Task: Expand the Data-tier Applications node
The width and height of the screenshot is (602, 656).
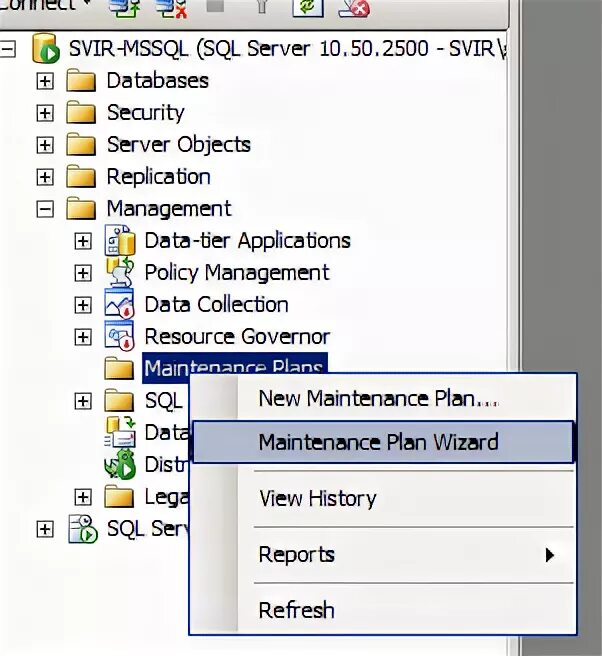Action: point(83,241)
